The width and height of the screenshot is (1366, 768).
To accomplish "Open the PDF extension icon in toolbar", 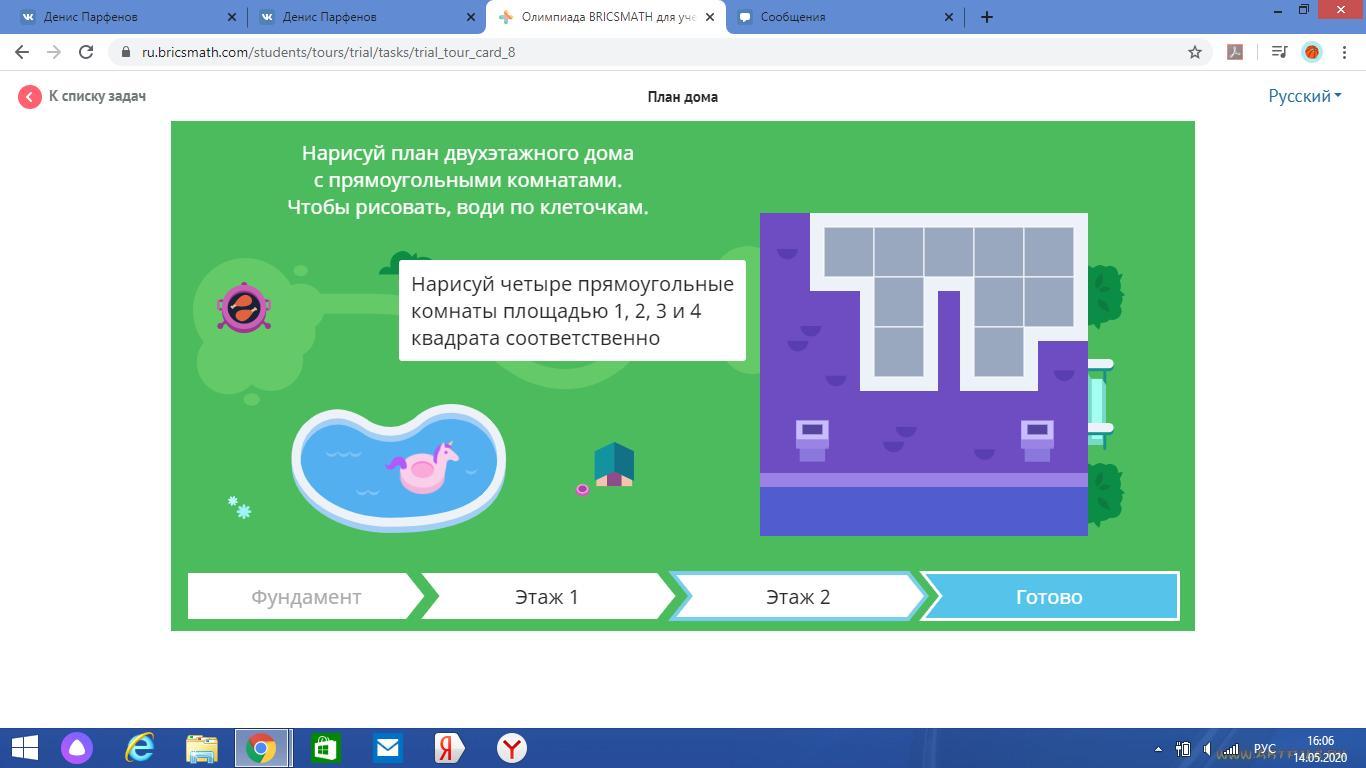I will click(x=1235, y=52).
